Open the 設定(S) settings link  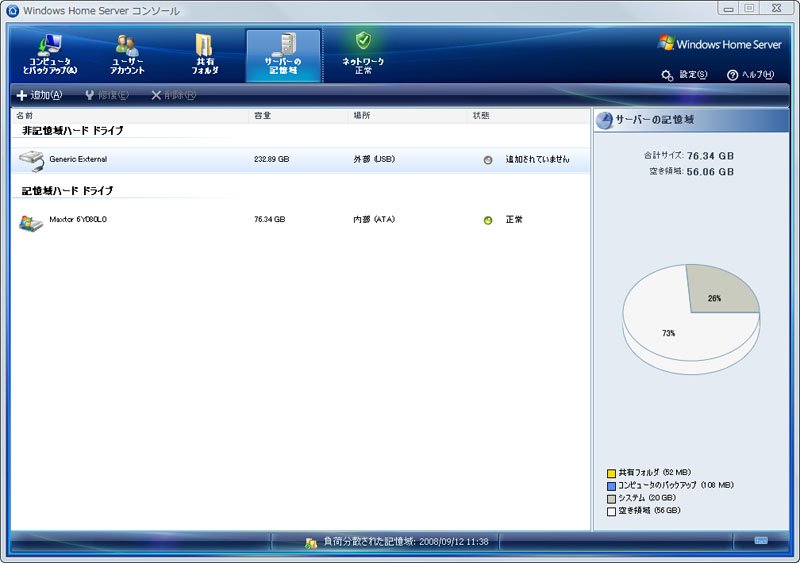tap(693, 75)
